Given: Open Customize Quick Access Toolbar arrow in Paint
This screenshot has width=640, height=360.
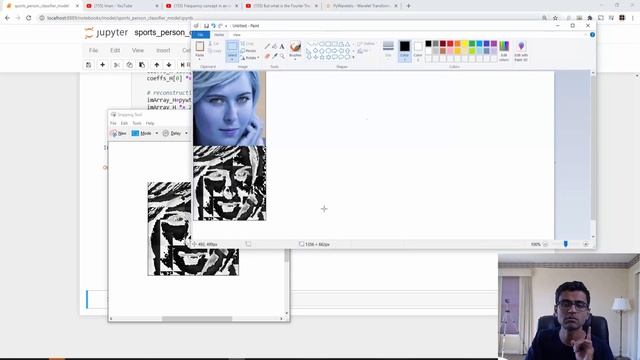Looking at the screenshot, I should (226, 26).
